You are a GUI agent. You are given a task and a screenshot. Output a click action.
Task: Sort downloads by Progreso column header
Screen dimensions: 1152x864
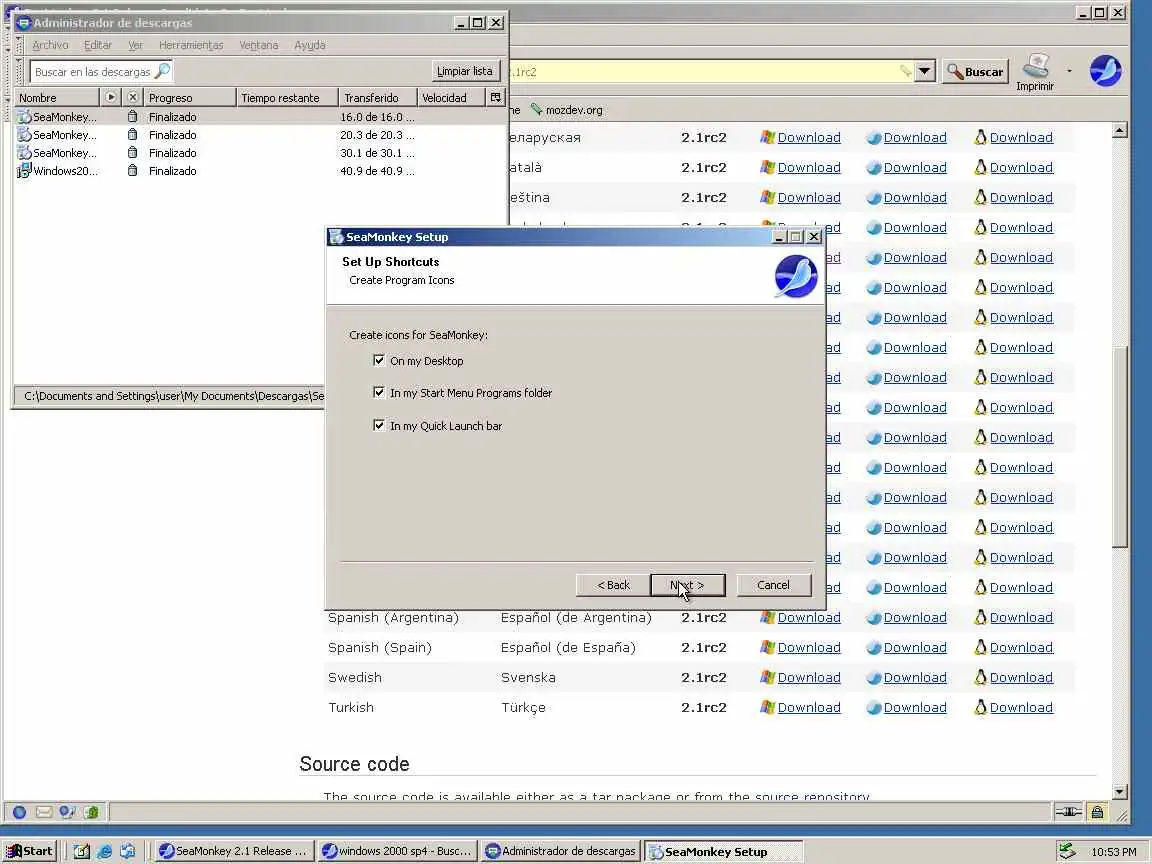pyautogui.click(x=190, y=97)
